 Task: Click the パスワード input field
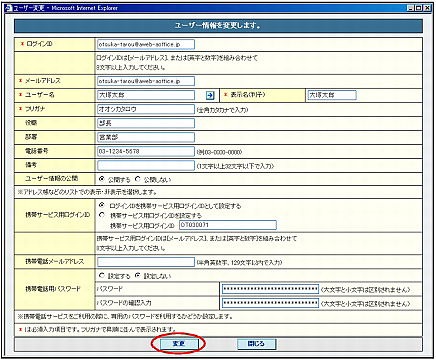click(x=270, y=289)
